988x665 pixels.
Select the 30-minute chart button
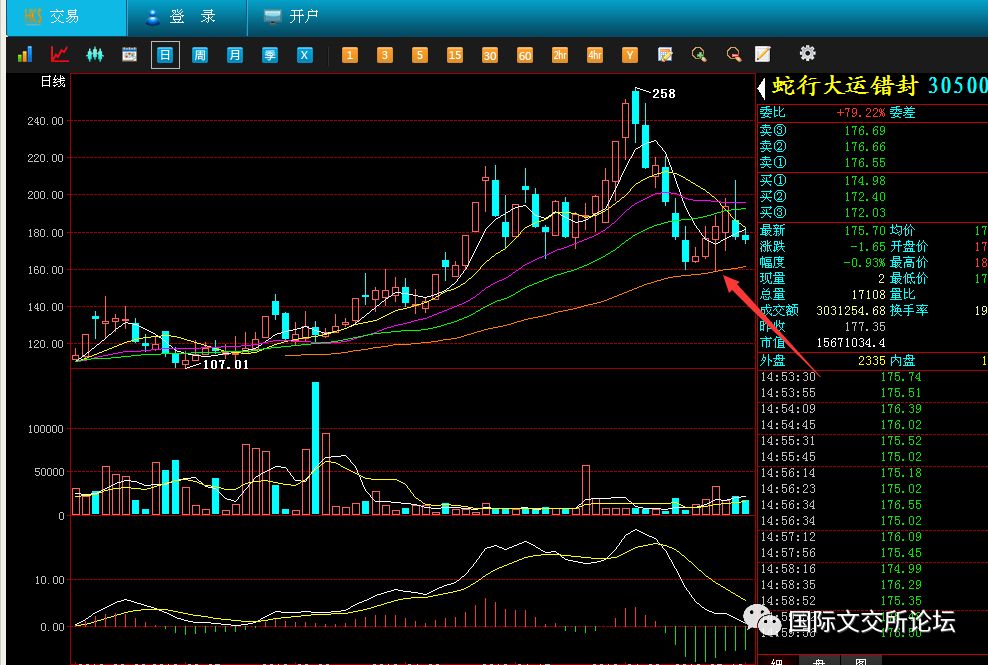click(x=490, y=55)
